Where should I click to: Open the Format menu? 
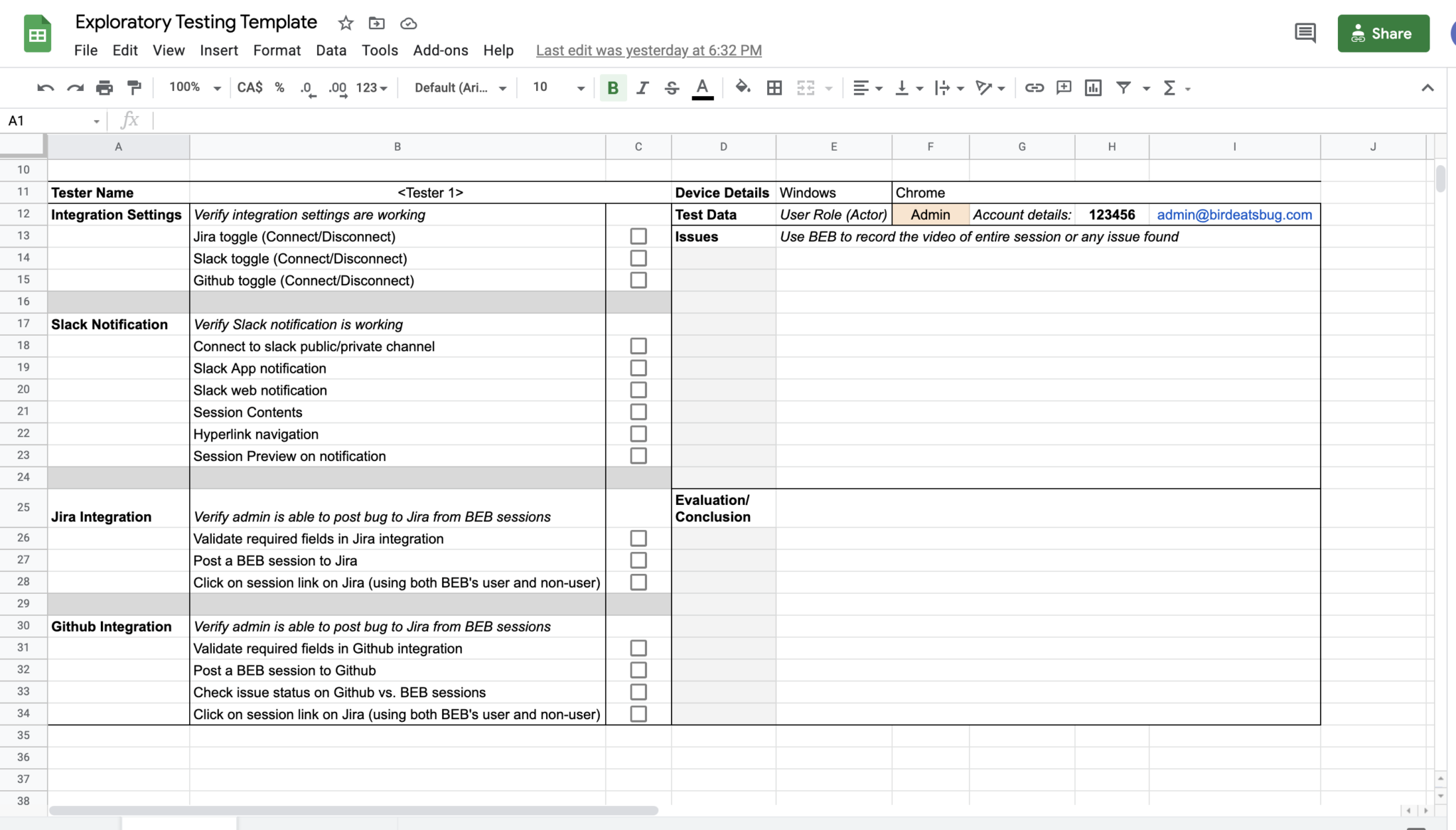[277, 50]
